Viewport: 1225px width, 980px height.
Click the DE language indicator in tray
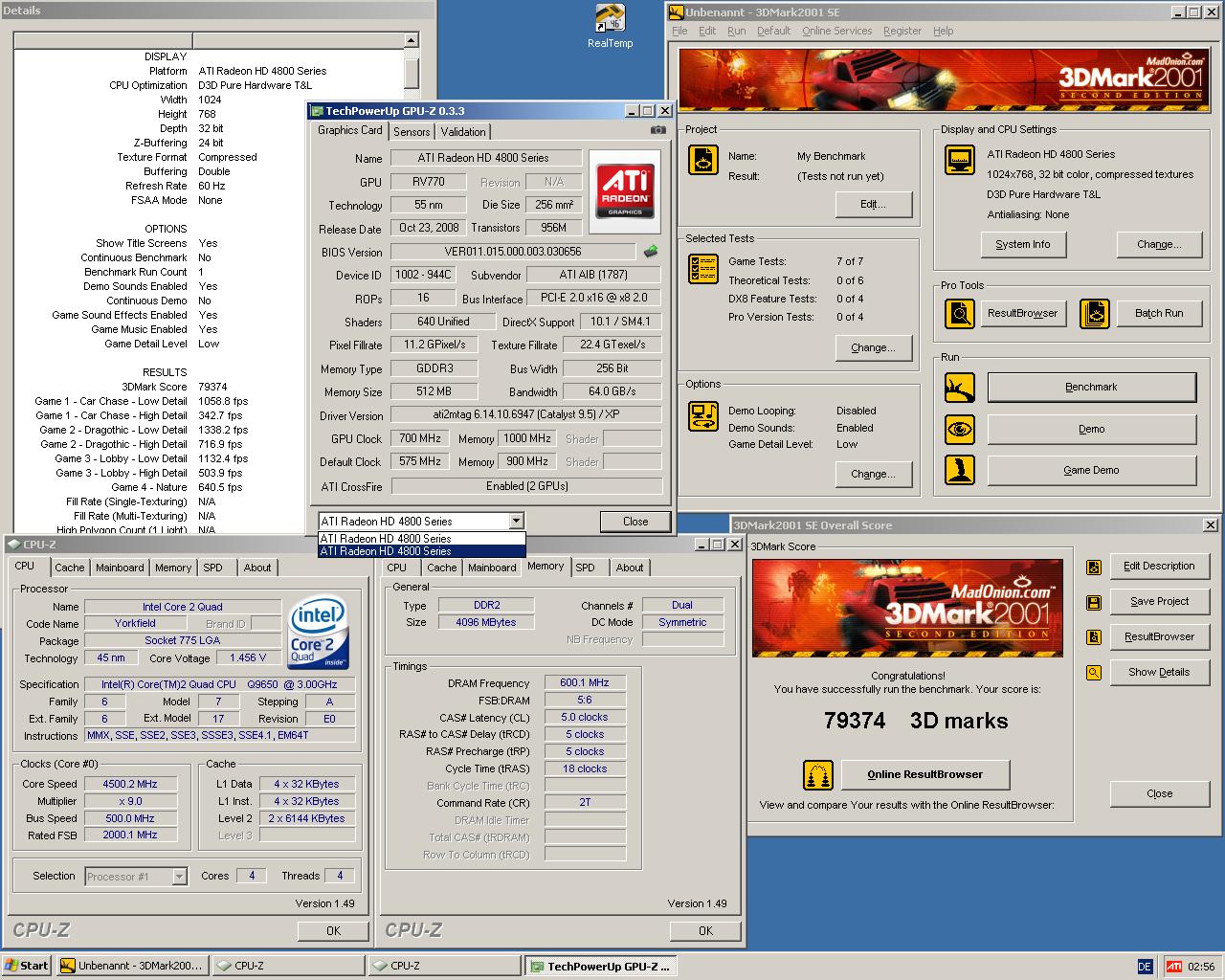point(1145,967)
